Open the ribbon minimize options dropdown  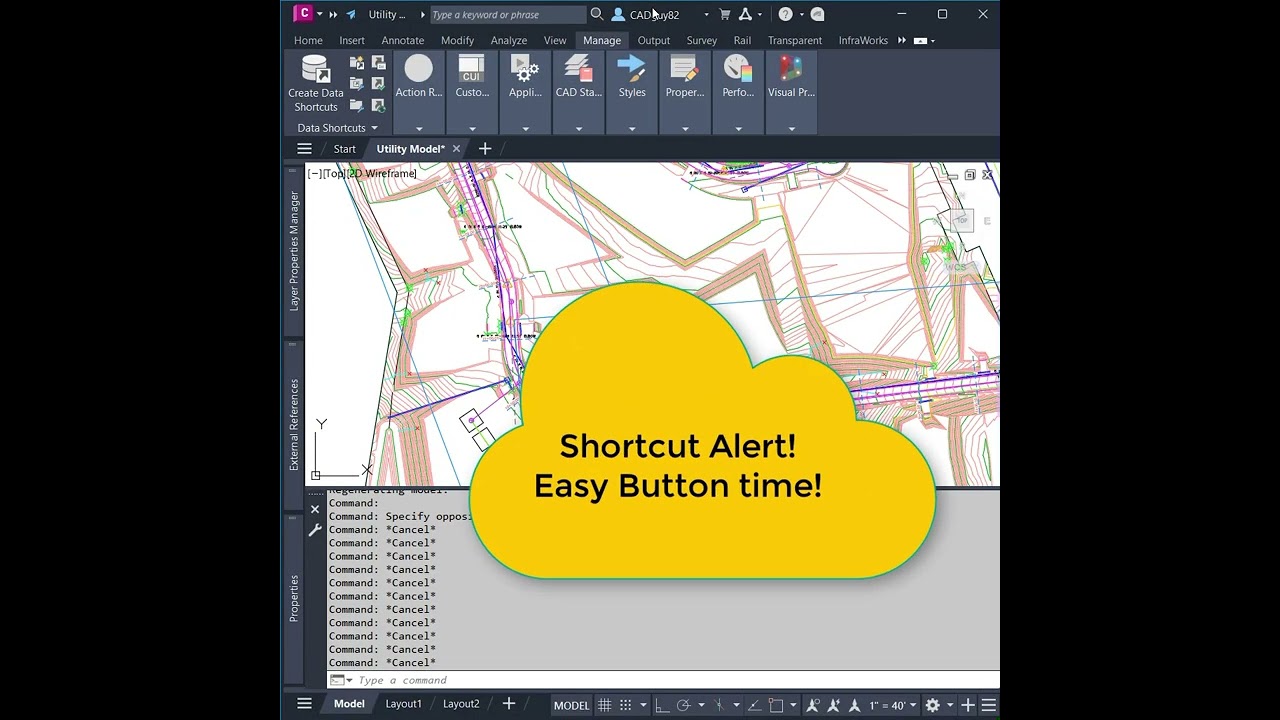pyautogui.click(x=932, y=41)
